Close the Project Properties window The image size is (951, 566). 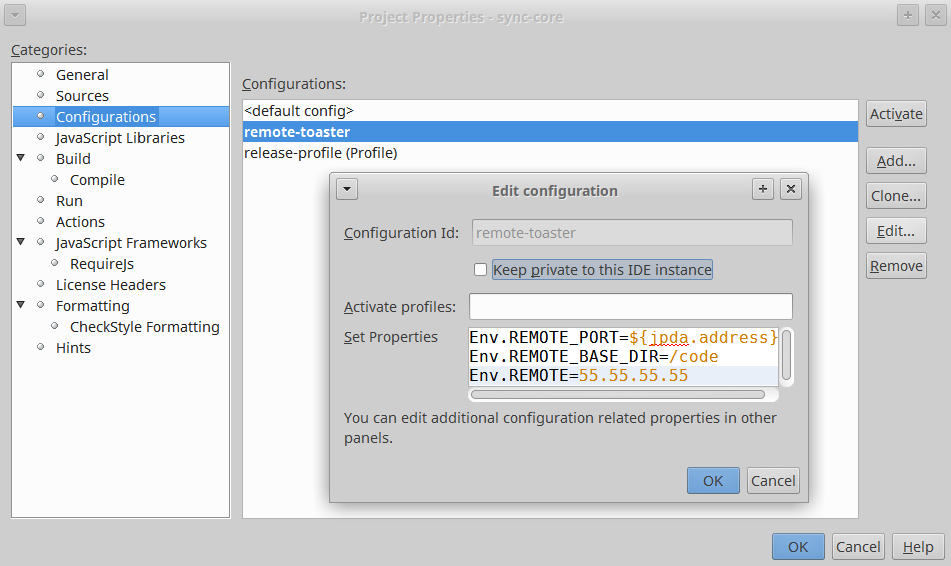[935, 16]
